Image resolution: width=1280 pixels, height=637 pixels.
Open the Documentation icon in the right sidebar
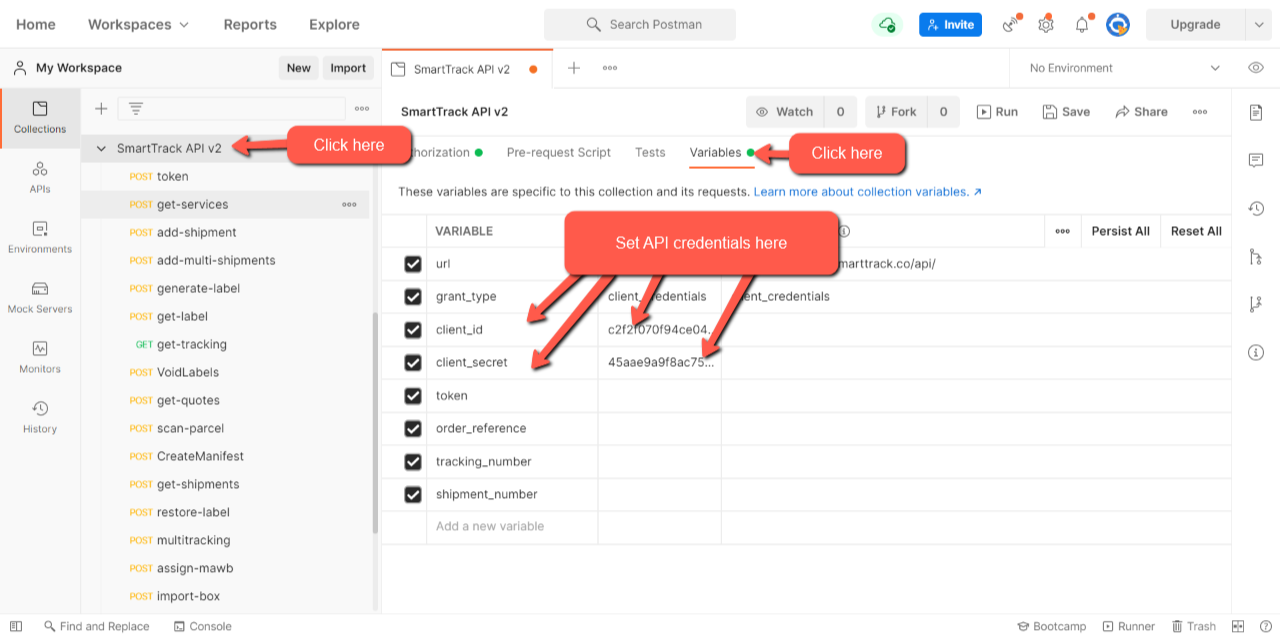click(x=1256, y=112)
